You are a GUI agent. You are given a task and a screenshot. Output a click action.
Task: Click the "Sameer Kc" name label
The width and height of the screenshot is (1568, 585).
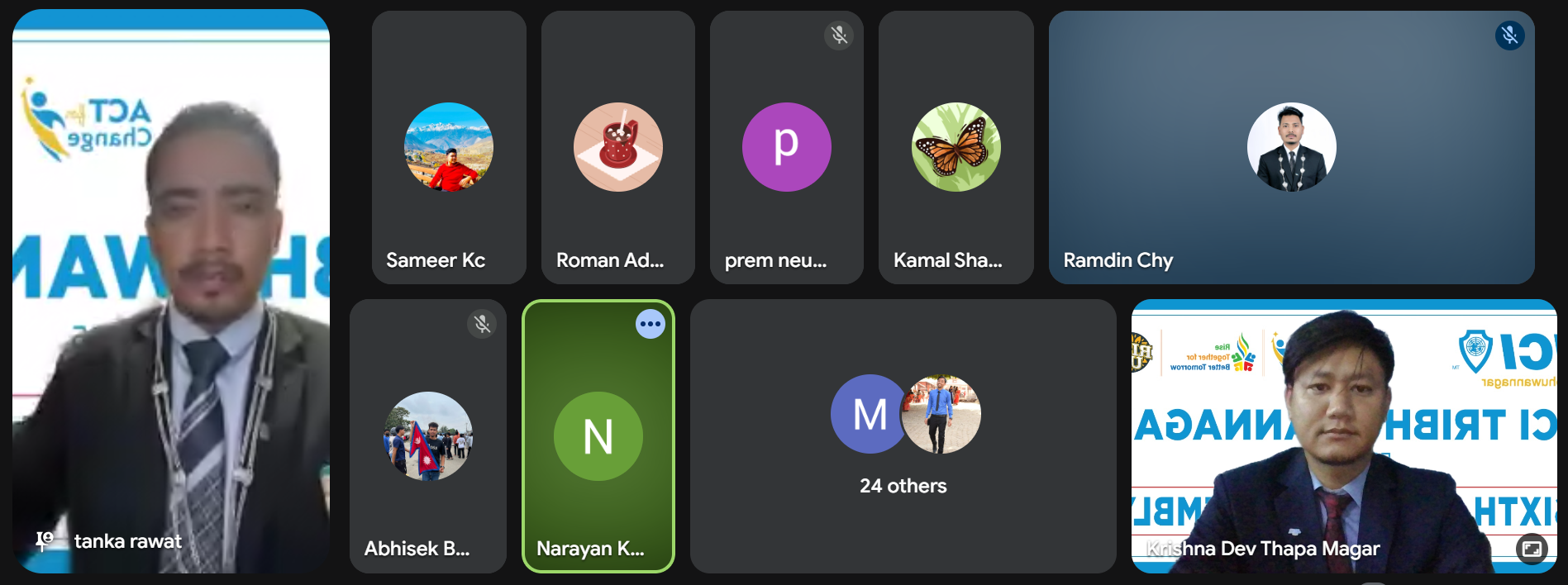pyautogui.click(x=436, y=260)
